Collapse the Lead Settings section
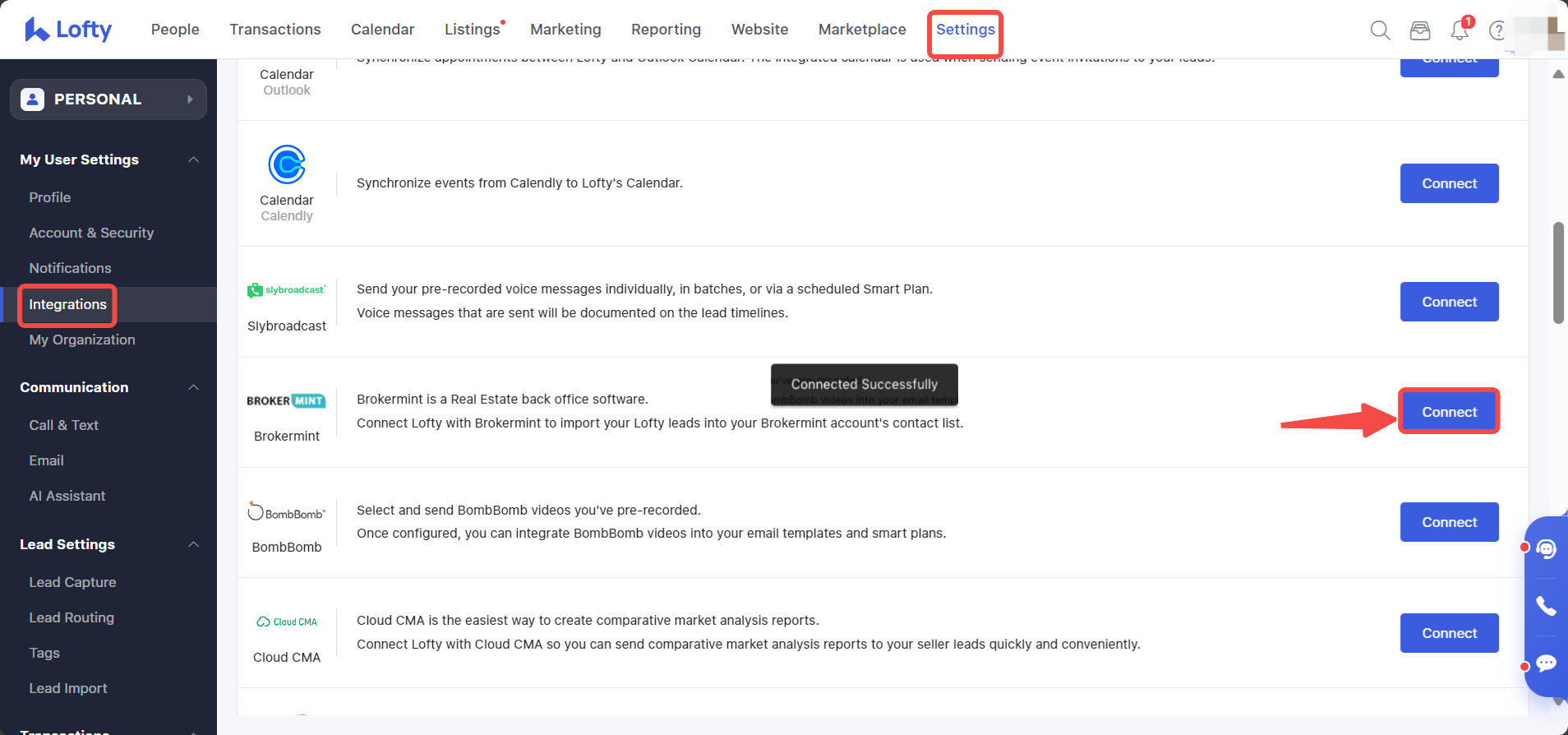 [x=194, y=544]
